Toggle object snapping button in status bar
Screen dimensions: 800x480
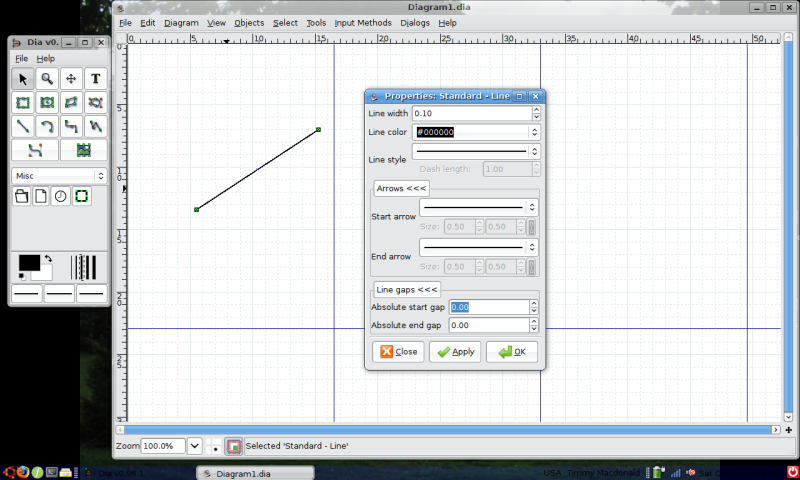pos(233,446)
